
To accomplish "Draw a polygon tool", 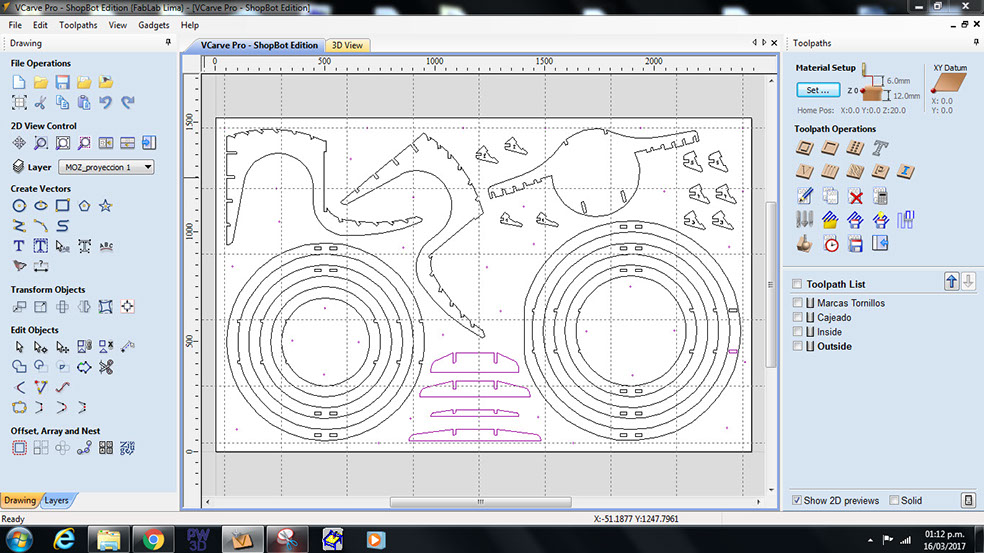I will (84, 206).
